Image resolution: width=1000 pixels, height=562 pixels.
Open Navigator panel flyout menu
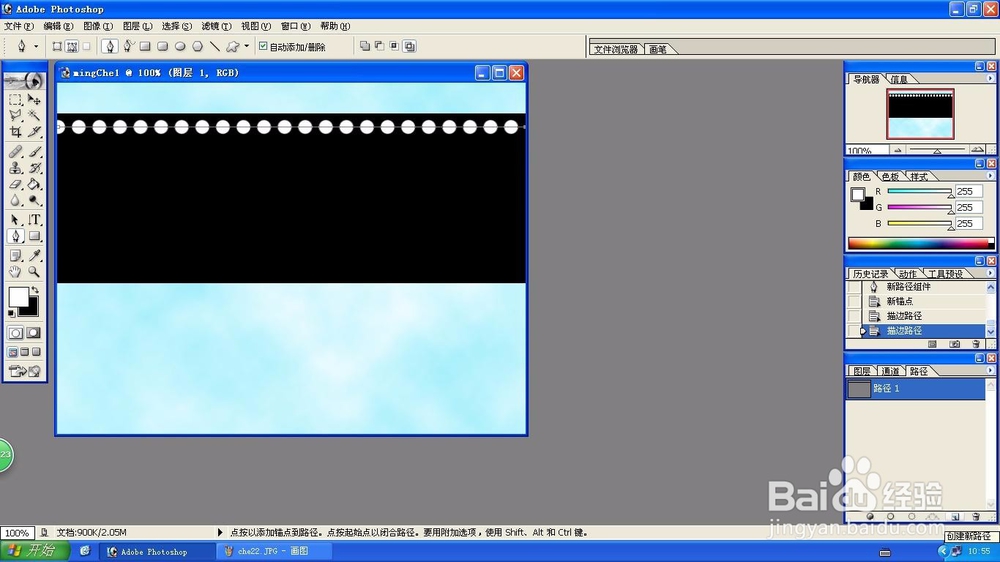click(990, 78)
